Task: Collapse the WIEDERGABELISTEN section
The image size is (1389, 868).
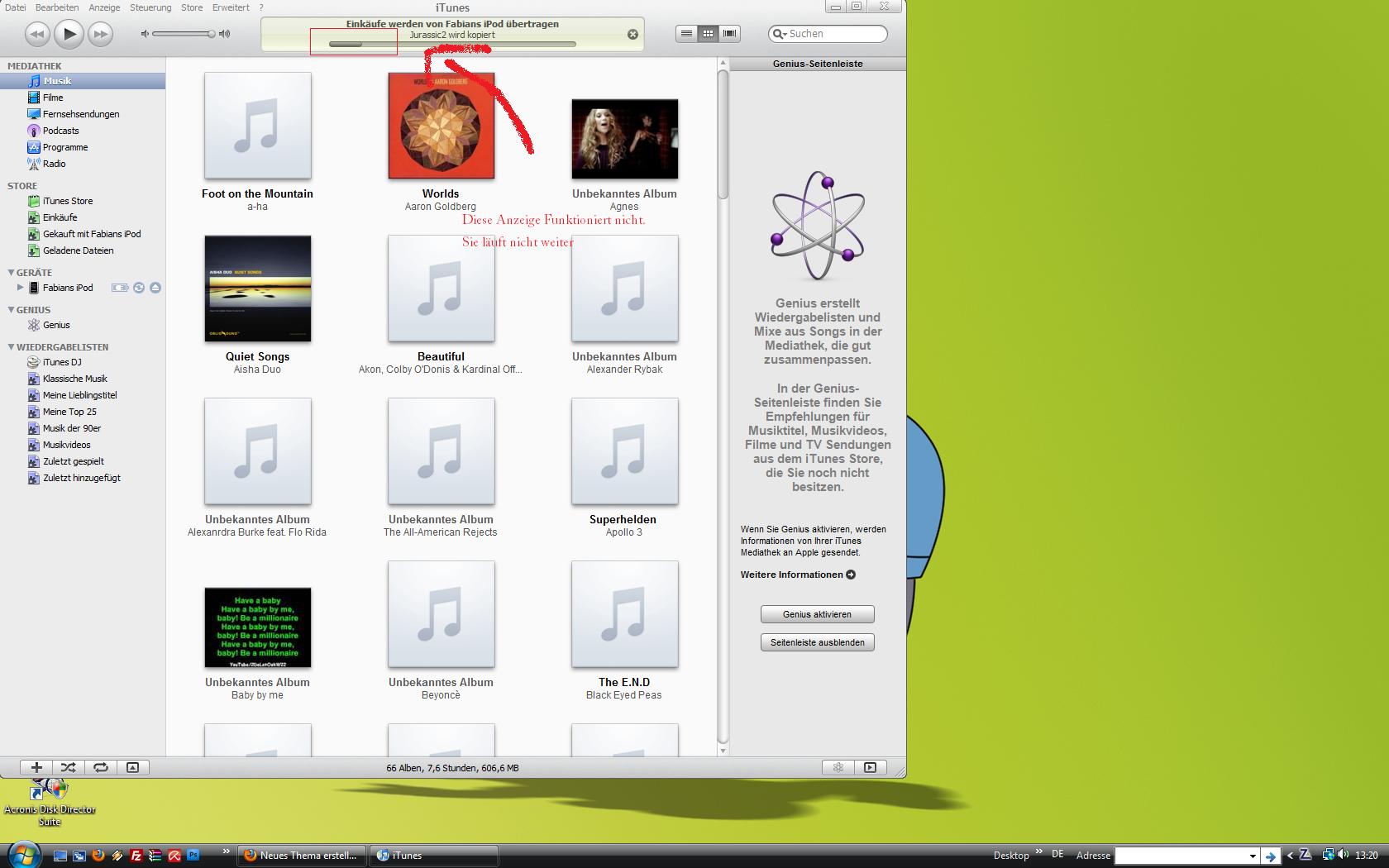Action: click(11, 347)
